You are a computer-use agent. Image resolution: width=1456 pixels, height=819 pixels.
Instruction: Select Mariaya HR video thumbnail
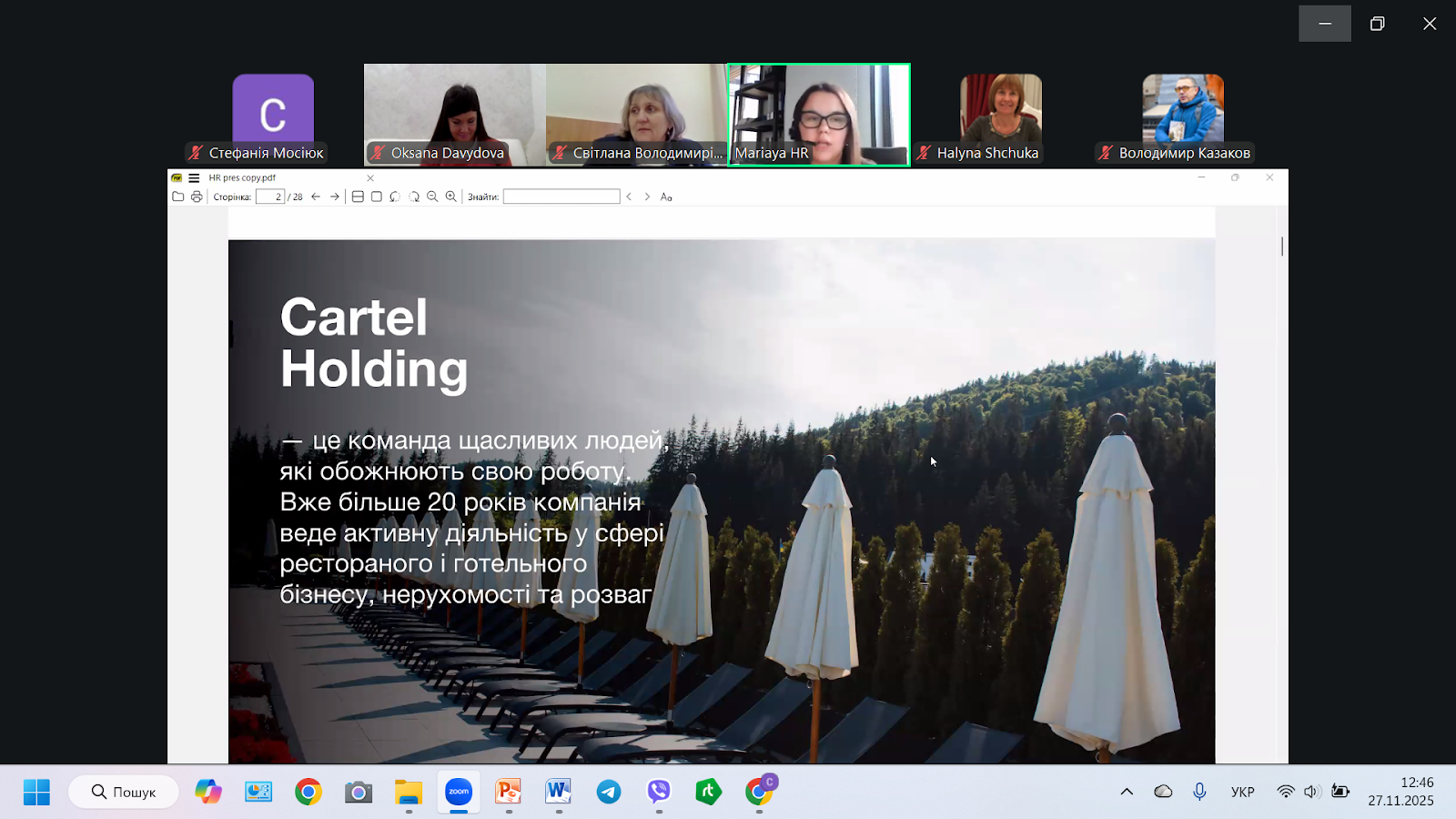point(819,115)
